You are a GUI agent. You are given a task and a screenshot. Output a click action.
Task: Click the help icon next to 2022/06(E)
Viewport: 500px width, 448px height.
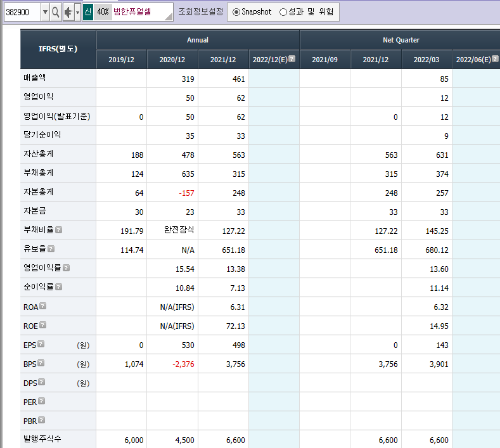[495, 58]
